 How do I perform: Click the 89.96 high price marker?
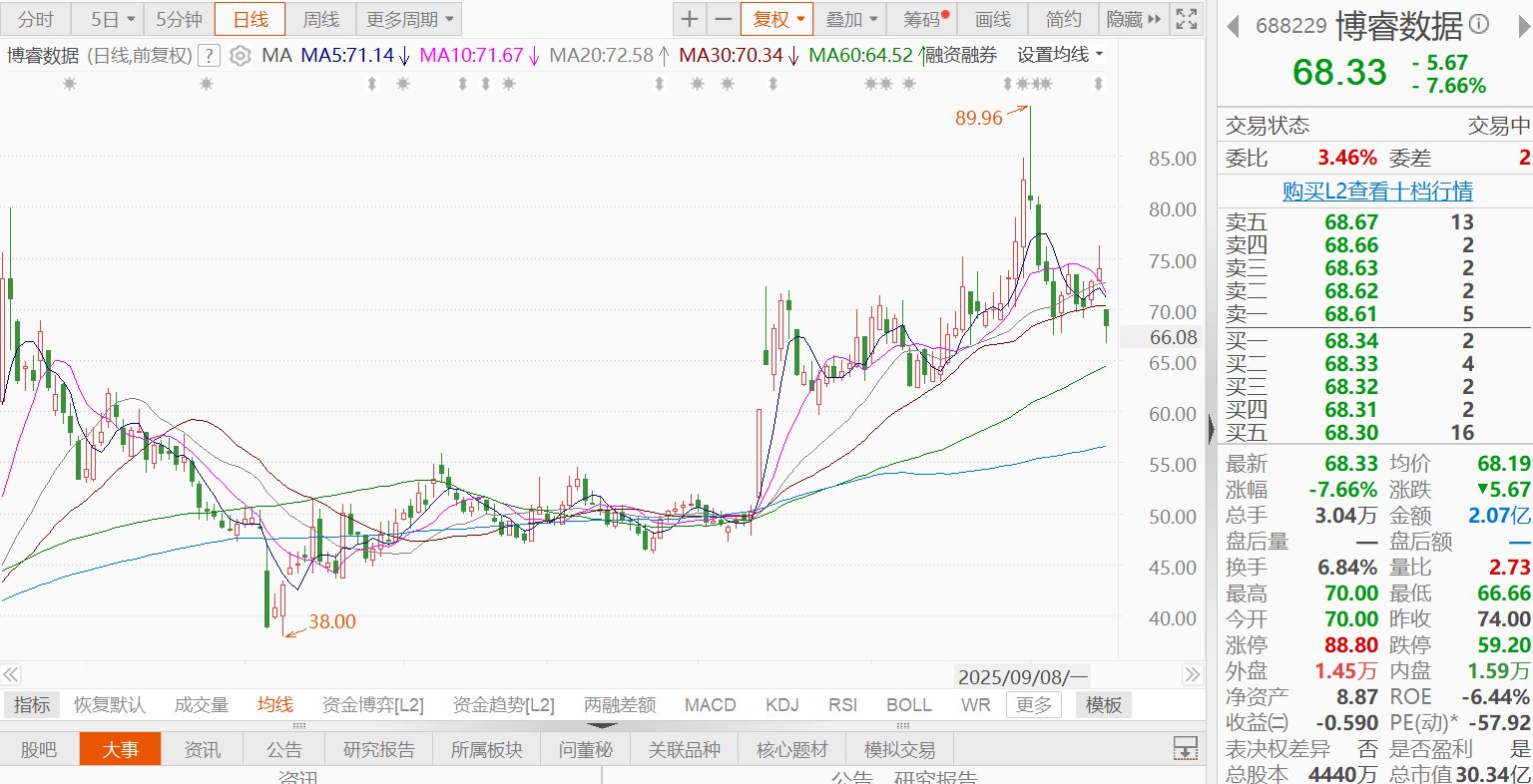978,118
